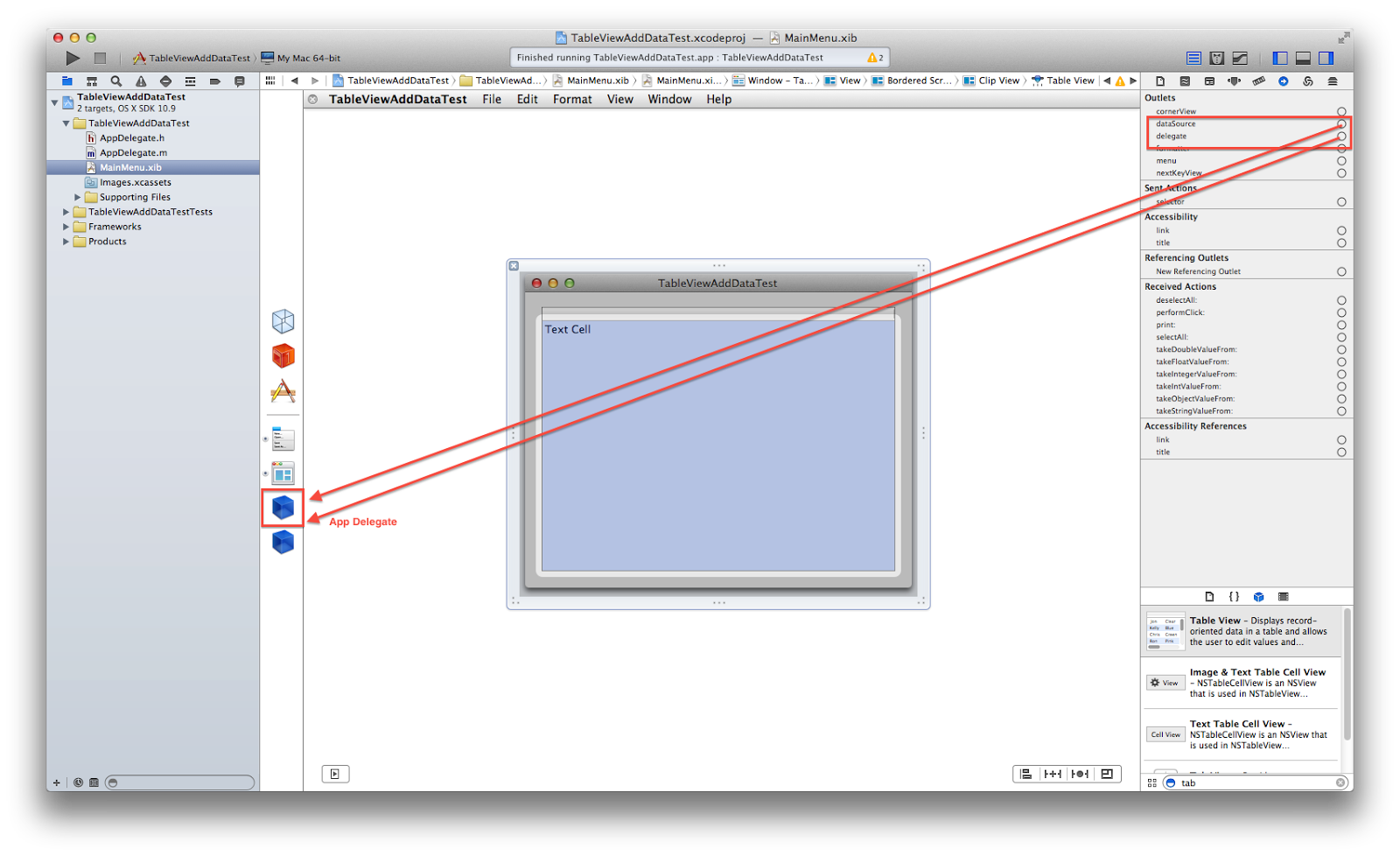The width and height of the screenshot is (1400, 856).
Task: Open the Breakpoint navigator icon
Action: (214, 81)
